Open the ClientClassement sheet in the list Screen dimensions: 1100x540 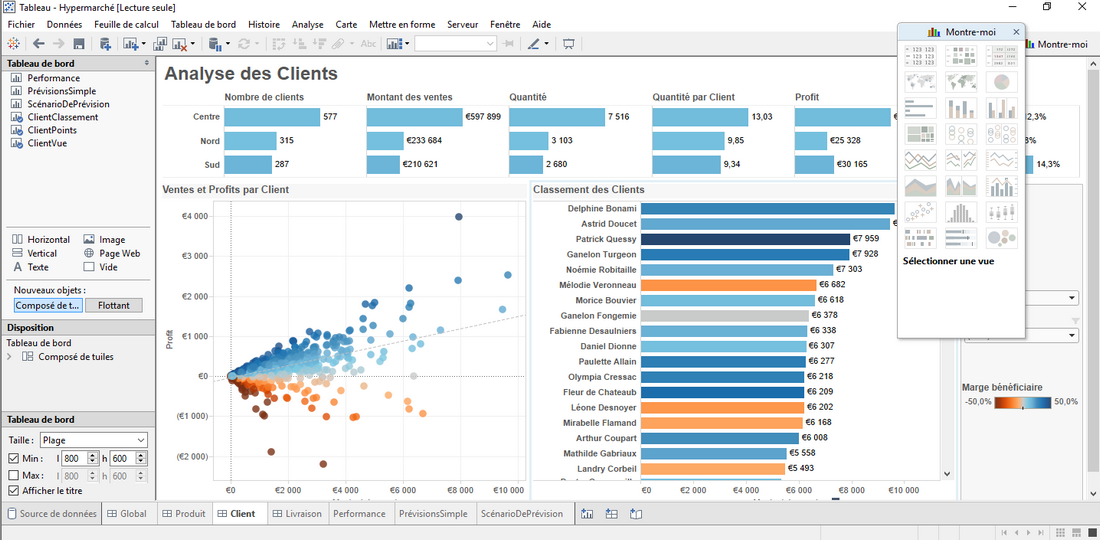(62, 117)
